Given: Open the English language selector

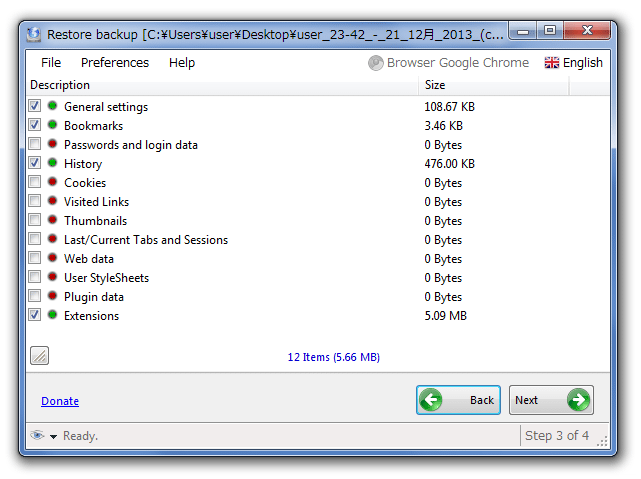Looking at the screenshot, I should (x=573, y=63).
